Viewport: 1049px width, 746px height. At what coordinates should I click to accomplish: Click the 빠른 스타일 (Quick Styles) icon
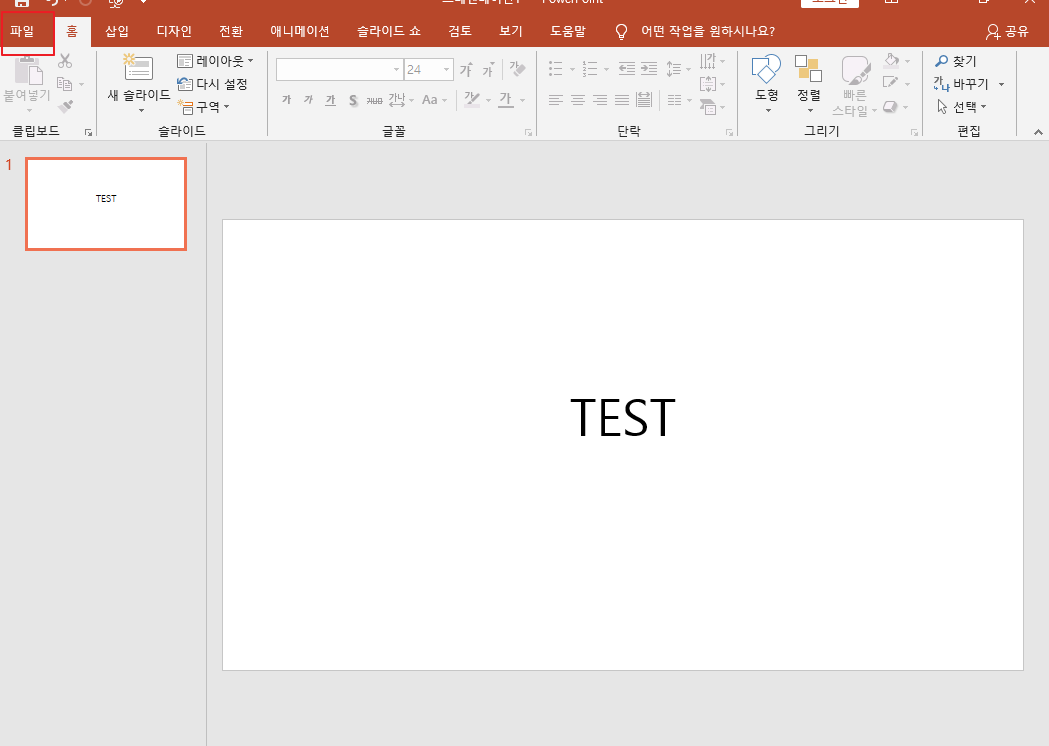coord(856,70)
